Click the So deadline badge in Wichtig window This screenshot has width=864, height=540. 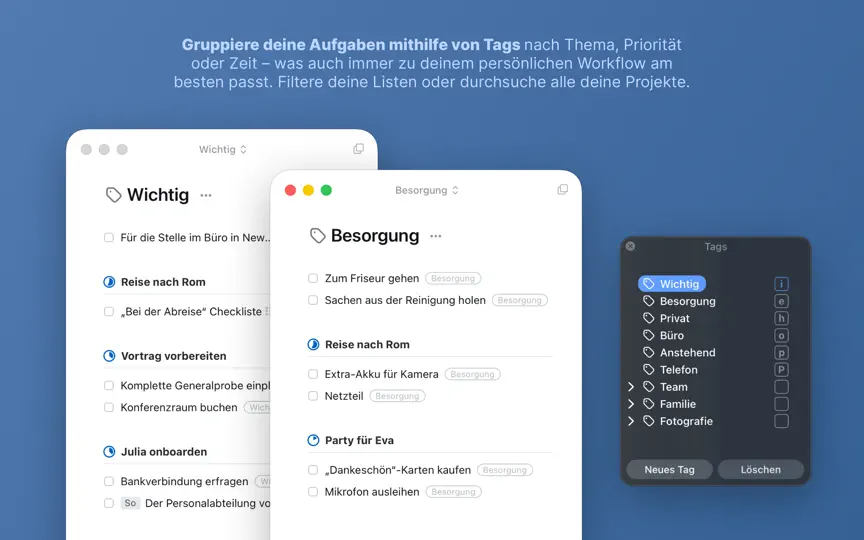130,503
